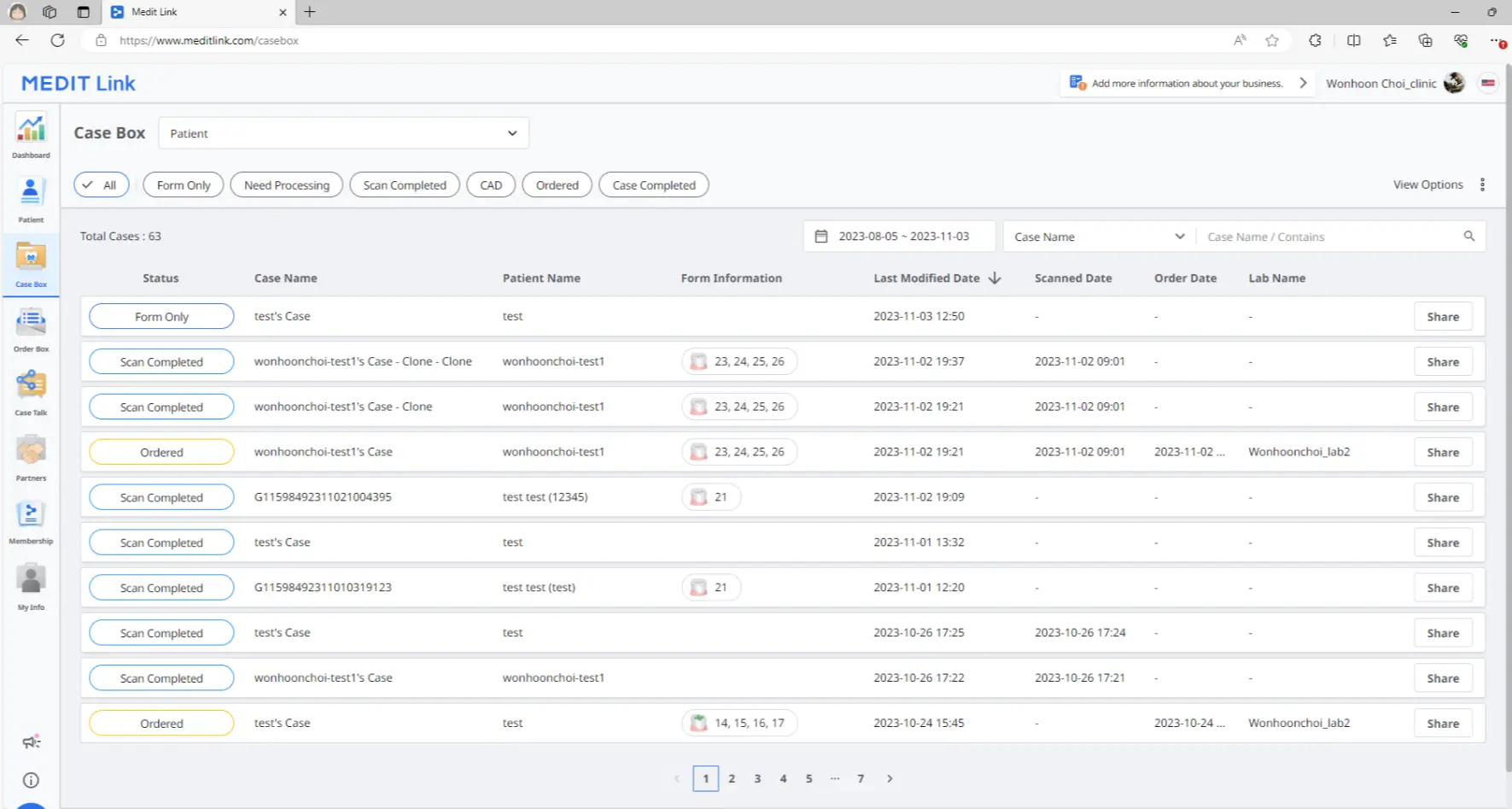Click patient name test test (12345)

(x=545, y=497)
